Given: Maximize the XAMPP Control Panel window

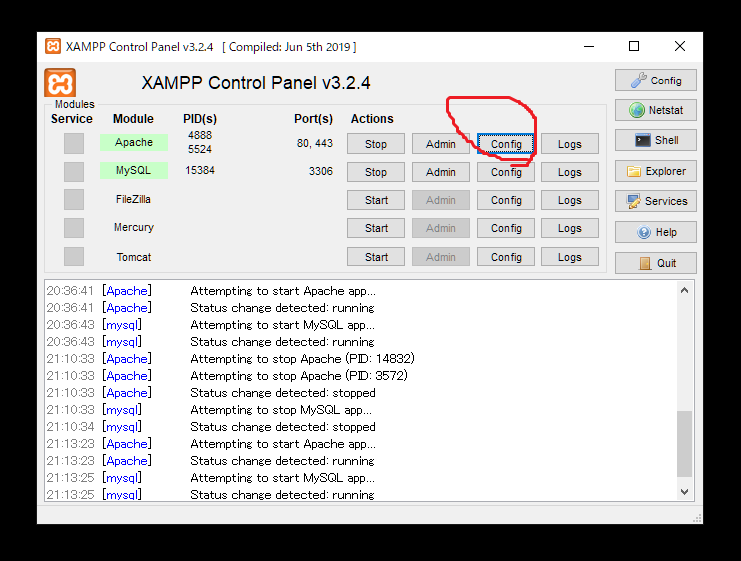Looking at the screenshot, I should point(634,46).
